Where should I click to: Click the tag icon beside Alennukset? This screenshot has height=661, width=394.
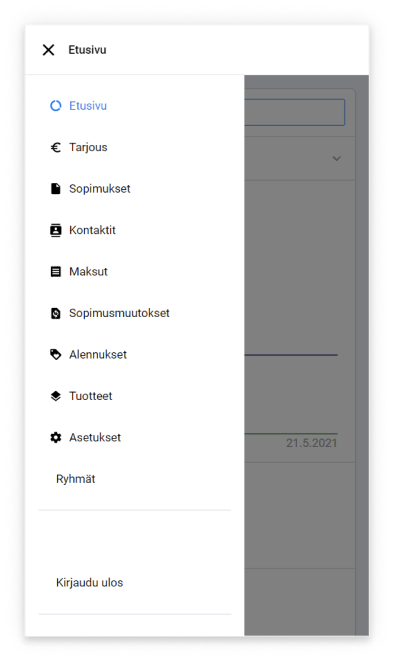(56, 355)
